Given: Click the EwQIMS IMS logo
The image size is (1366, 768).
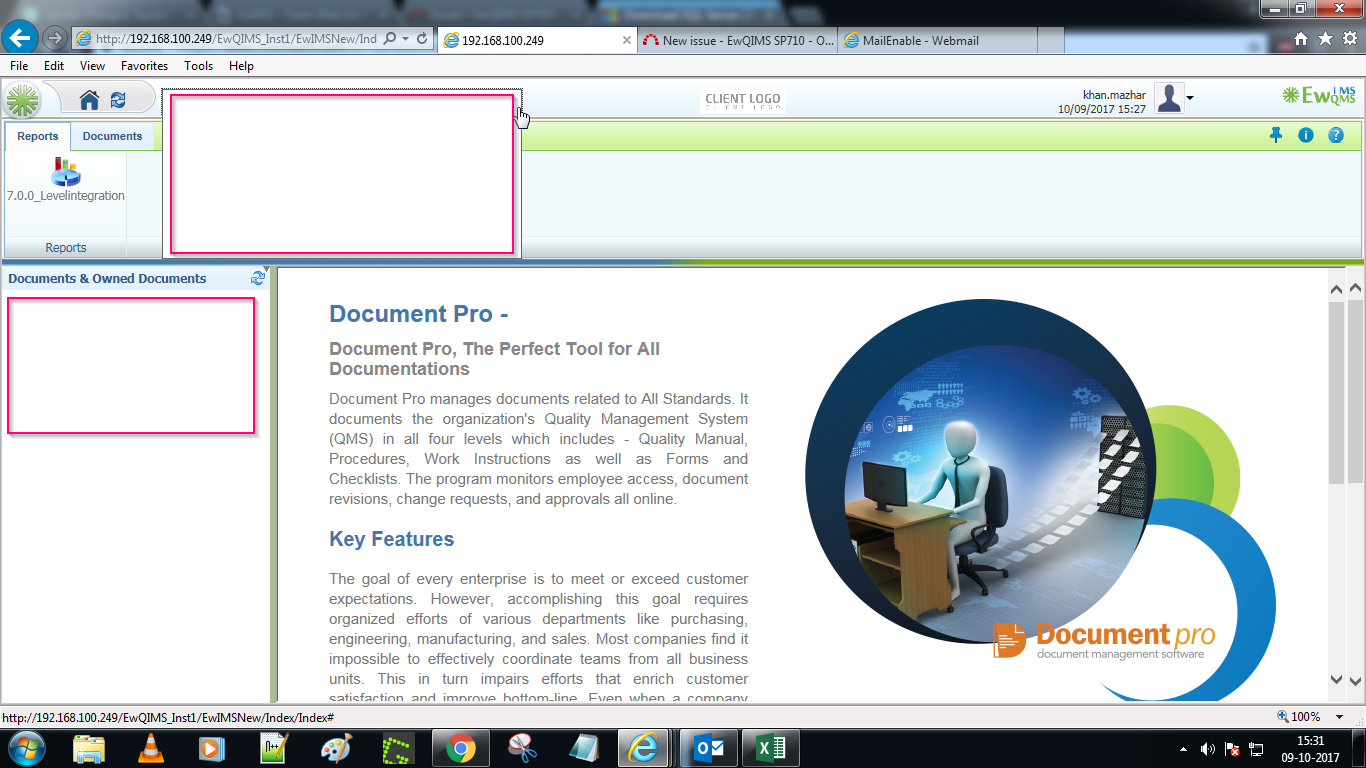Looking at the screenshot, I should (1319, 96).
